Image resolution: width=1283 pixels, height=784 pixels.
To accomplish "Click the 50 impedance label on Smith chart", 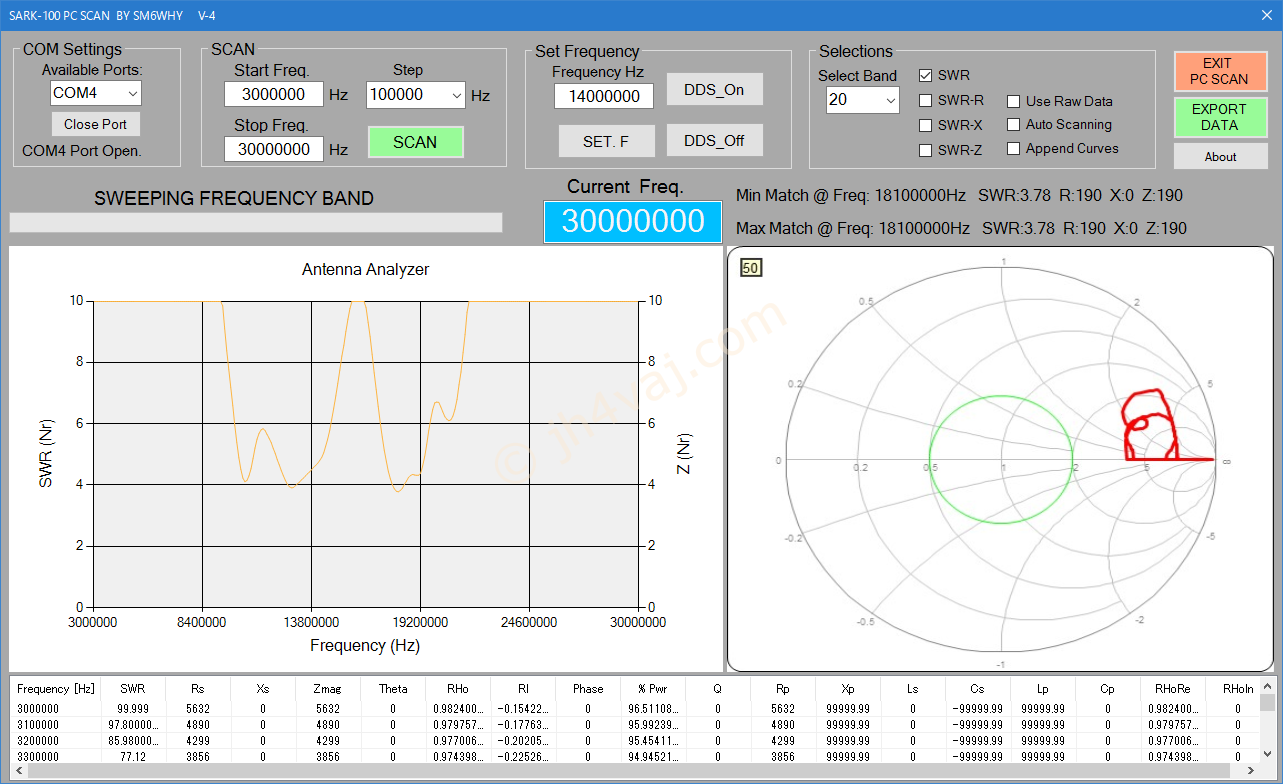I will [x=751, y=268].
